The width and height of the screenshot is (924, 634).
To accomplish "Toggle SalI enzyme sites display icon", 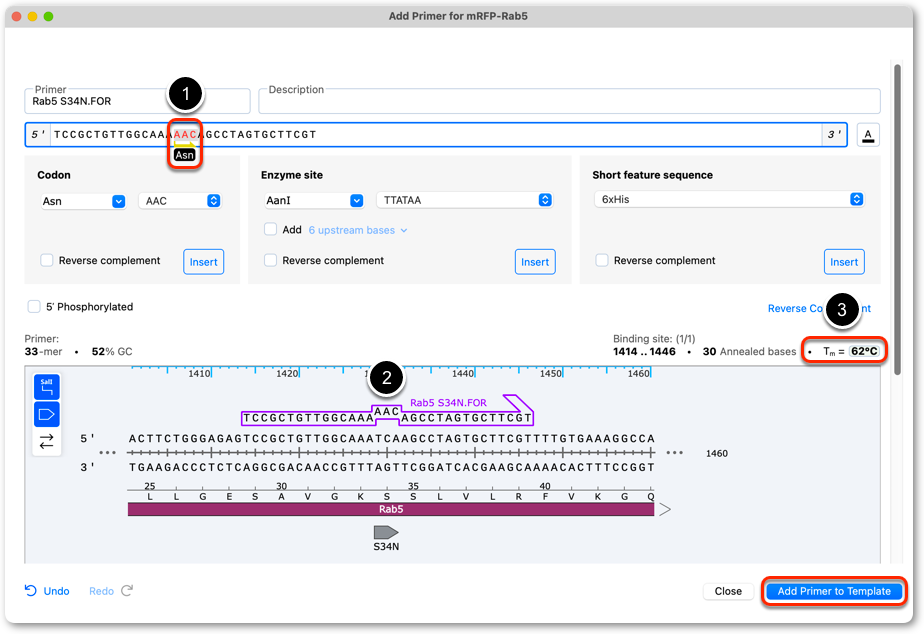I will click(x=47, y=387).
